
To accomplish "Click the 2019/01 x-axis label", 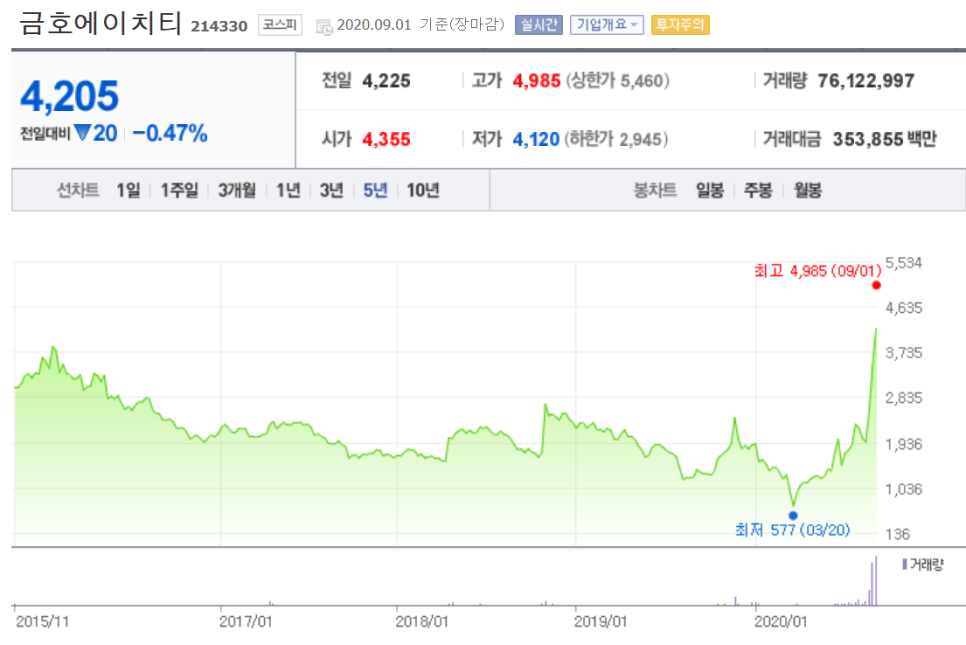I will pos(601,622).
